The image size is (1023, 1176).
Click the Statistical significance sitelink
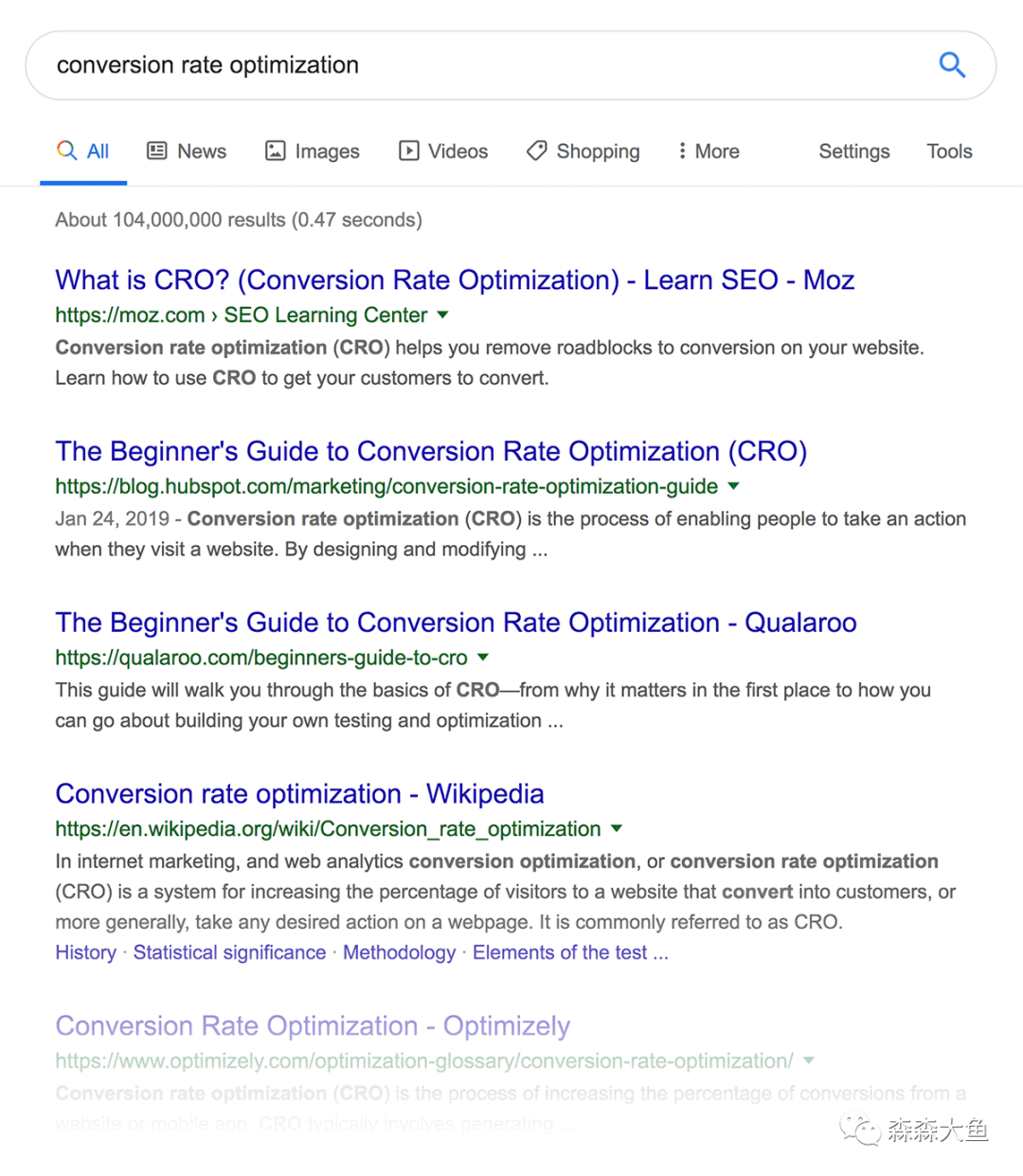click(x=229, y=952)
